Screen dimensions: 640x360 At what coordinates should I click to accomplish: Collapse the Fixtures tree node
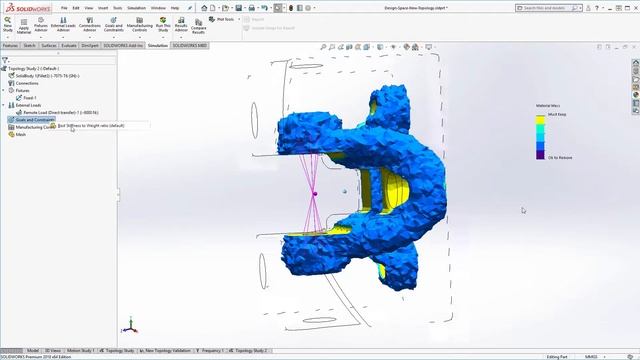pyautogui.click(x=4, y=90)
